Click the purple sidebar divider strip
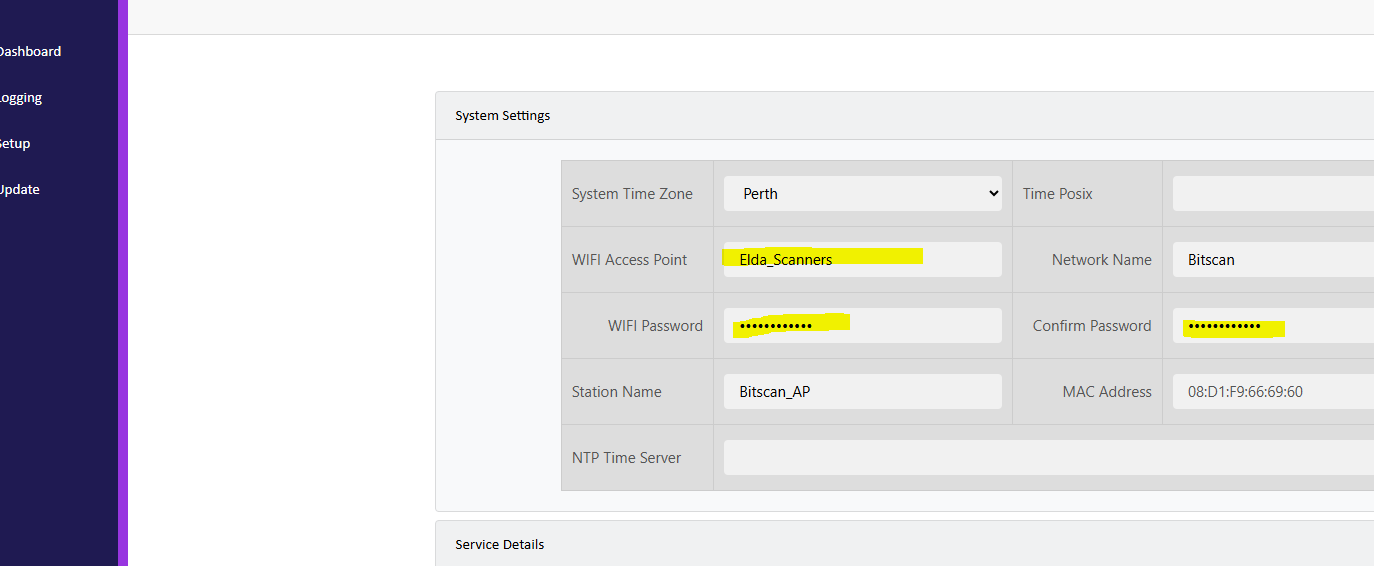This screenshot has height=566, width=1374. (x=123, y=283)
